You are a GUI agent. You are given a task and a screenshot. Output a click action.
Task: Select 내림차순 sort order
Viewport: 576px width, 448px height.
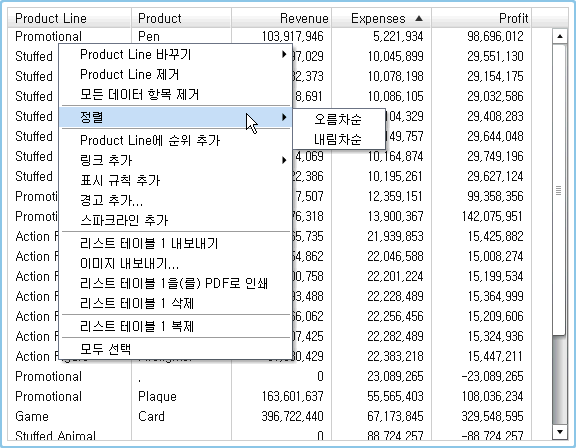[338, 139]
